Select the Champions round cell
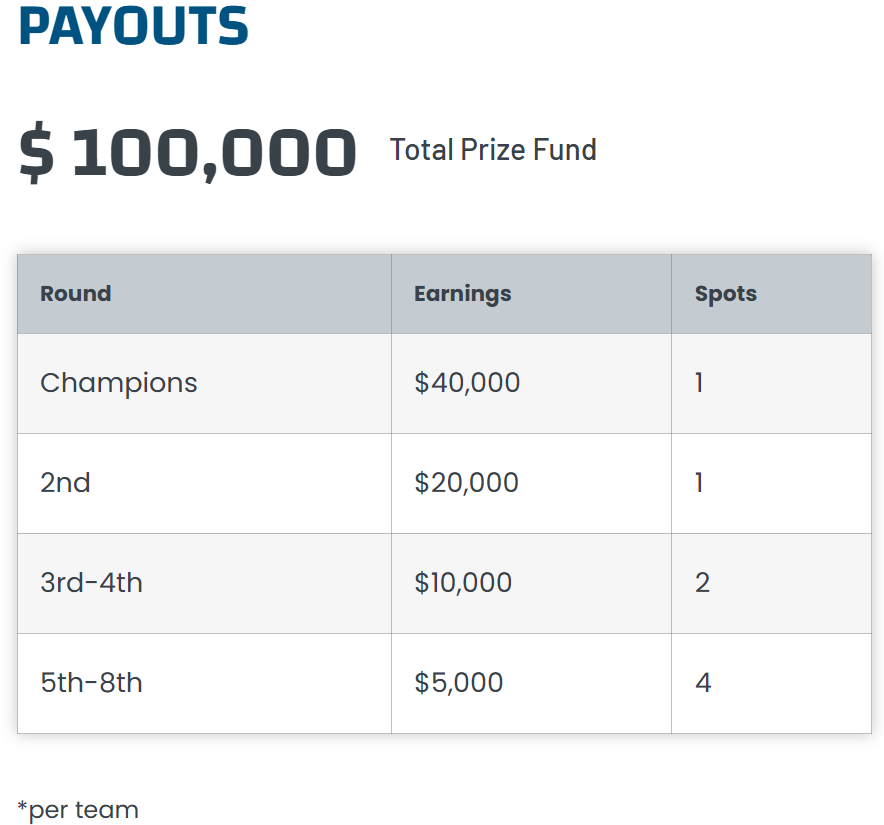The height and width of the screenshot is (825, 884). tap(119, 383)
